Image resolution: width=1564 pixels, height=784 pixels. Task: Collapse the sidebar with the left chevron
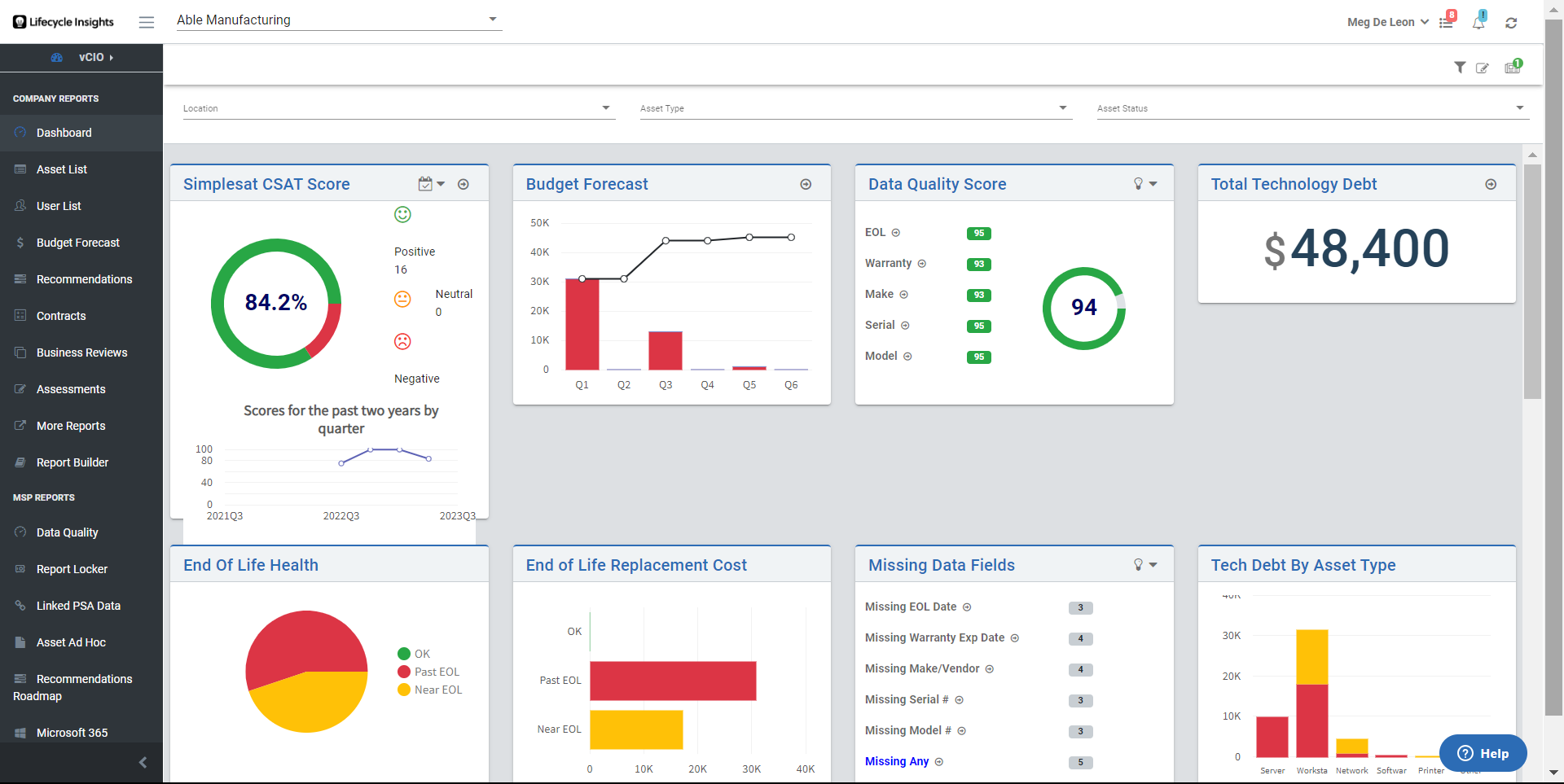coord(143,763)
